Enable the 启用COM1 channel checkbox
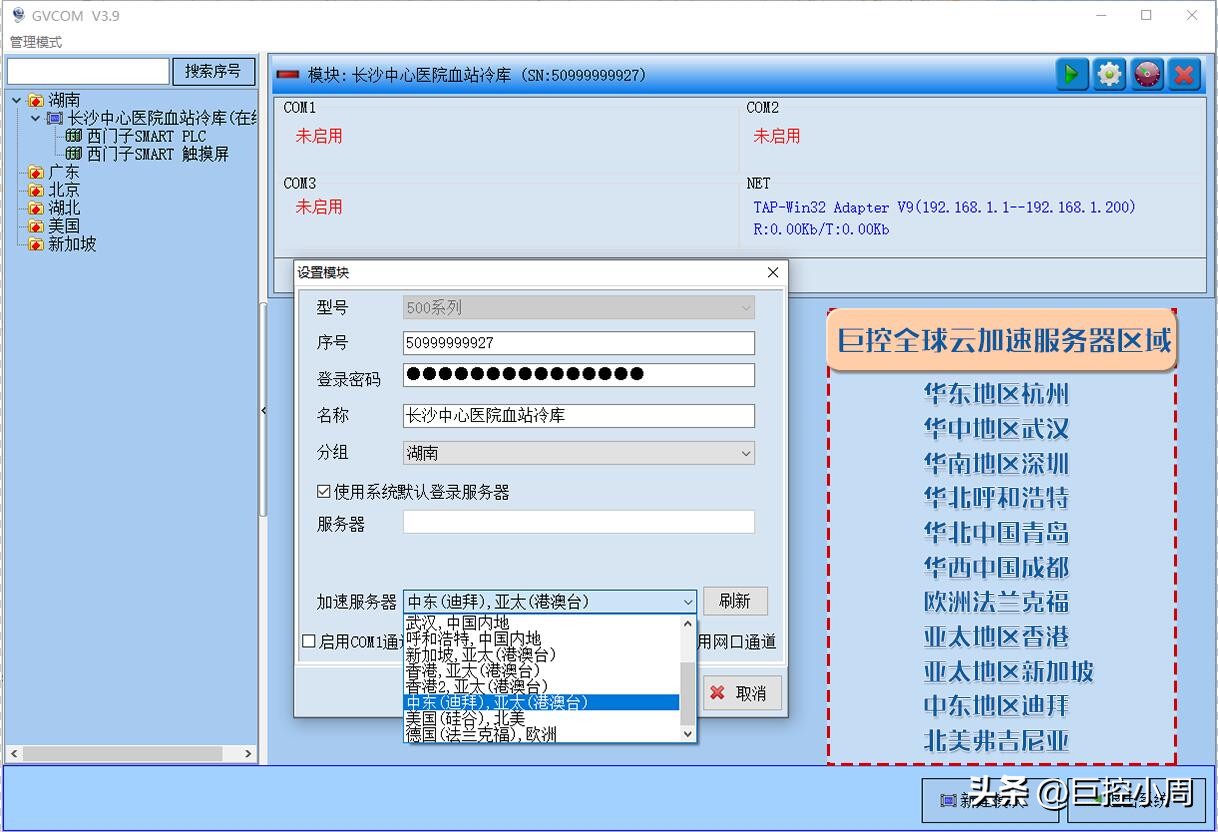This screenshot has height=832, width=1218. [x=308, y=641]
